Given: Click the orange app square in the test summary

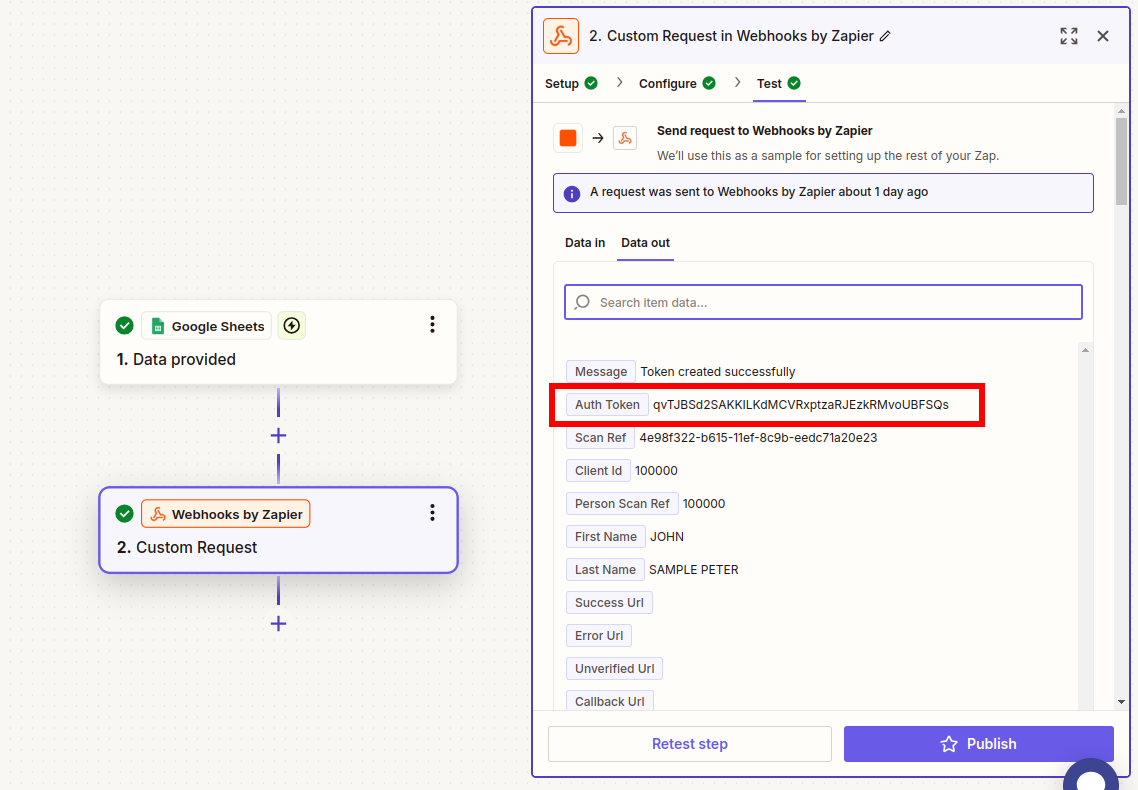Looking at the screenshot, I should [567, 137].
